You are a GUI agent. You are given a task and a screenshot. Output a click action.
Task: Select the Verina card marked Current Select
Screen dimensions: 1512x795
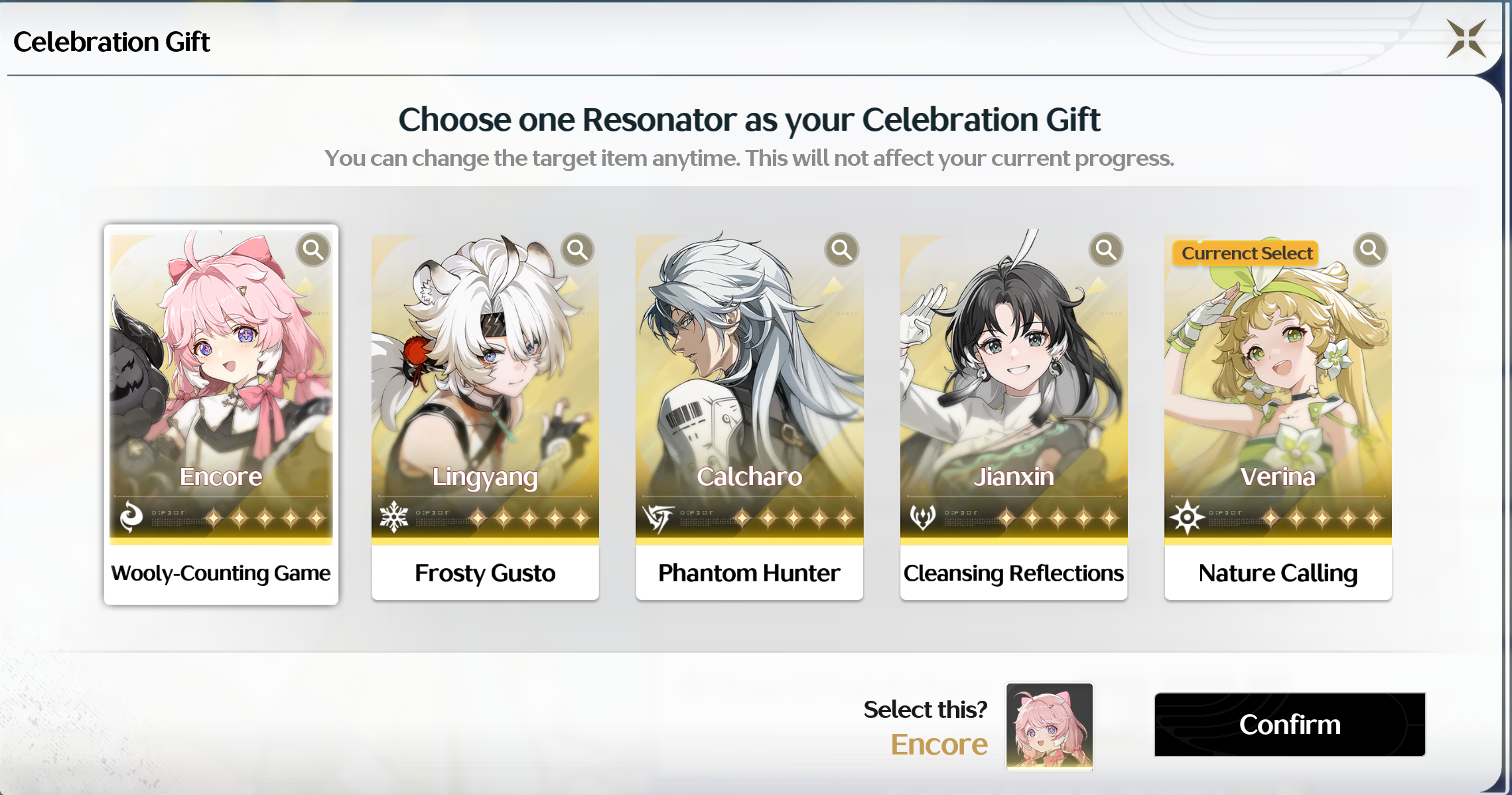1278,417
